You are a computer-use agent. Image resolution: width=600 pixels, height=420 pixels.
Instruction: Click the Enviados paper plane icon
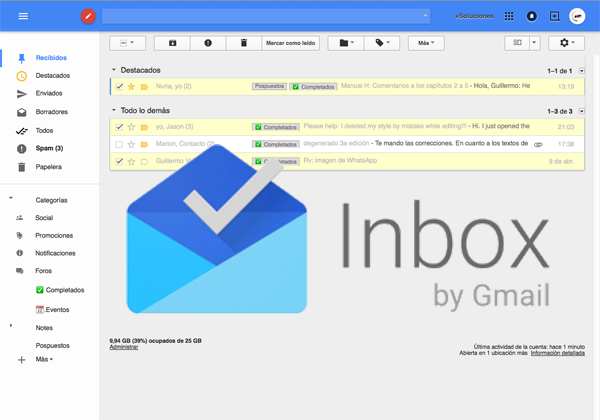[22, 94]
